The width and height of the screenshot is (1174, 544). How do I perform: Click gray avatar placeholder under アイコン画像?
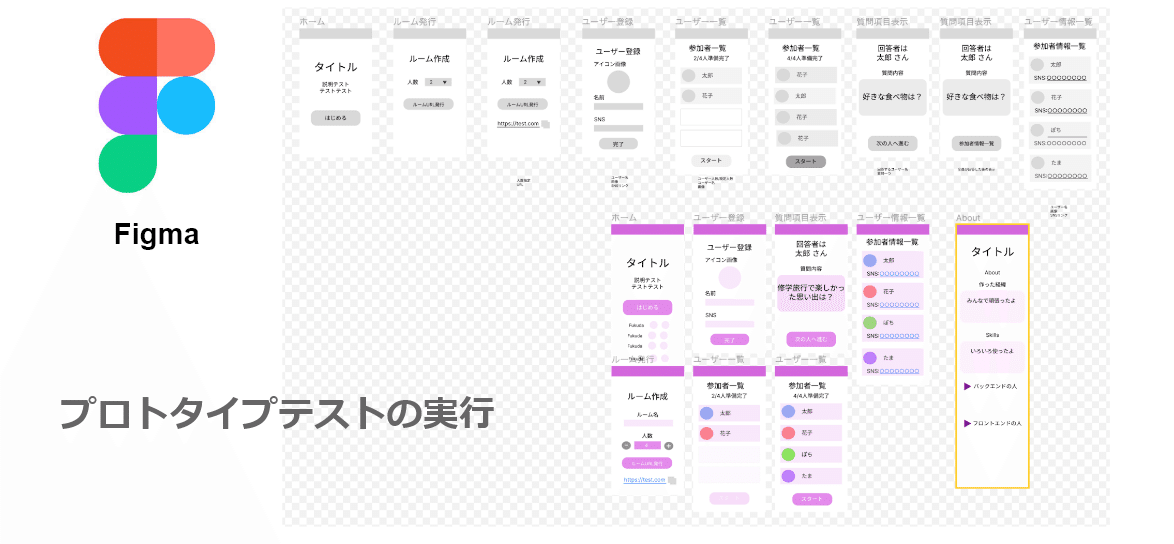pyautogui.click(x=618, y=82)
